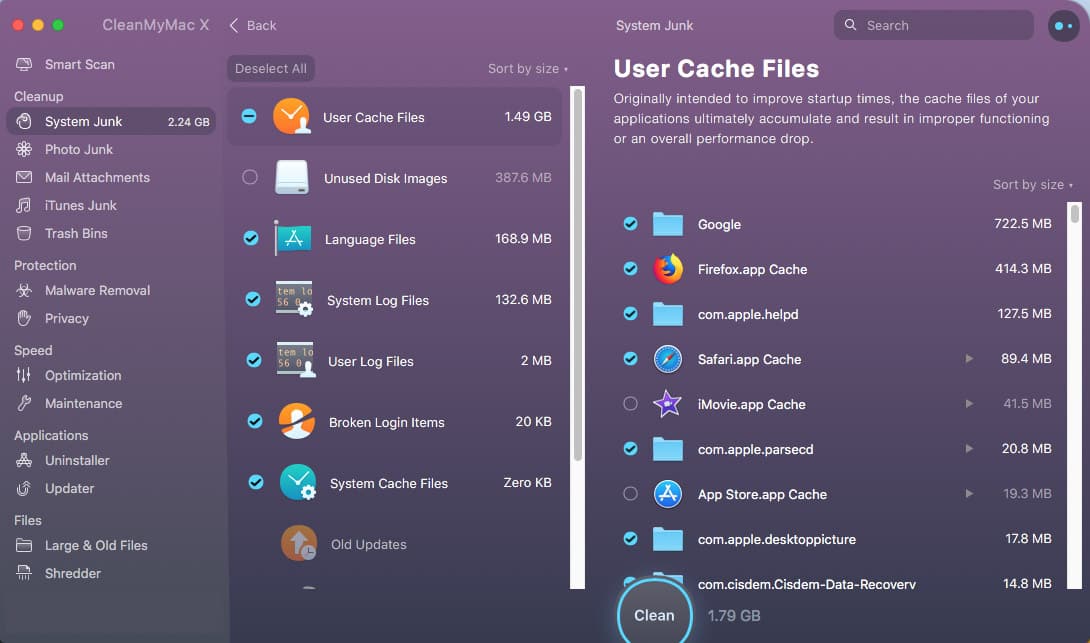Expand the App Store.app Cache disclosure arrow
The image size is (1090, 643).
[968, 494]
